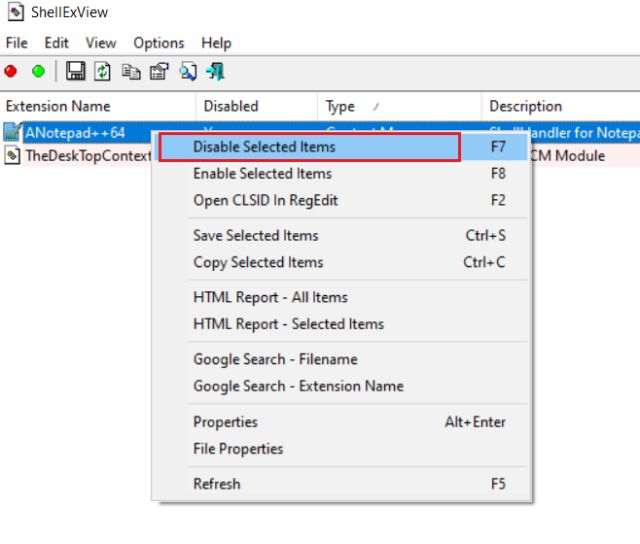Viewport: 640px width, 544px height.
Task: Sort by the Type column header
Action: click(x=340, y=106)
